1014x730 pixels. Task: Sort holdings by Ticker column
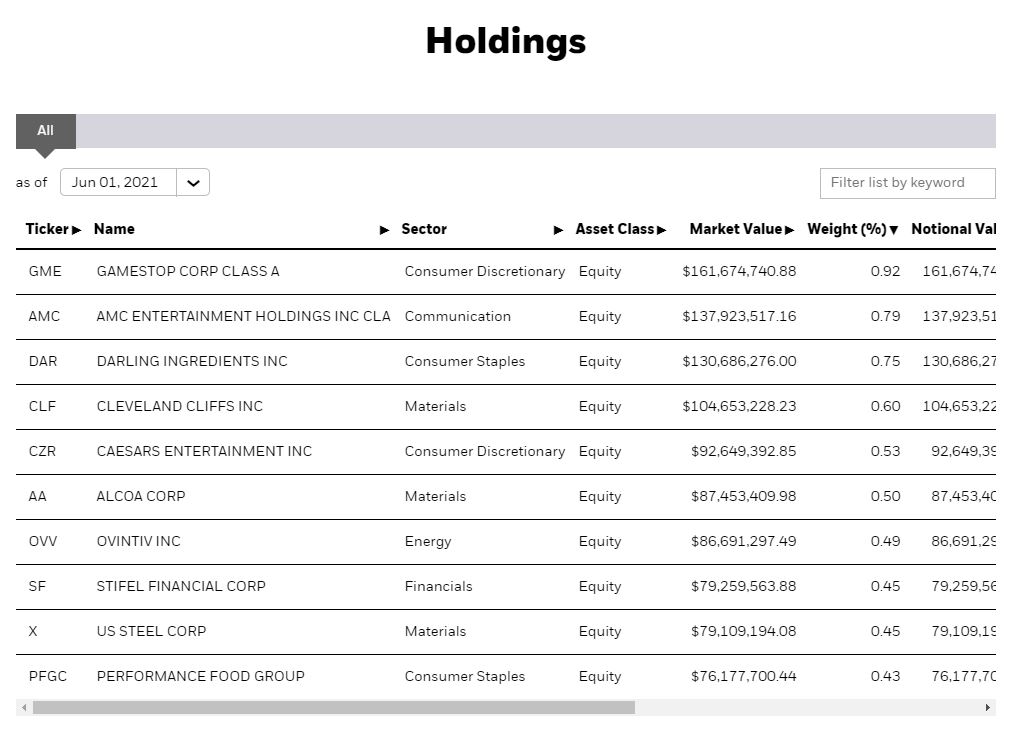click(x=47, y=229)
